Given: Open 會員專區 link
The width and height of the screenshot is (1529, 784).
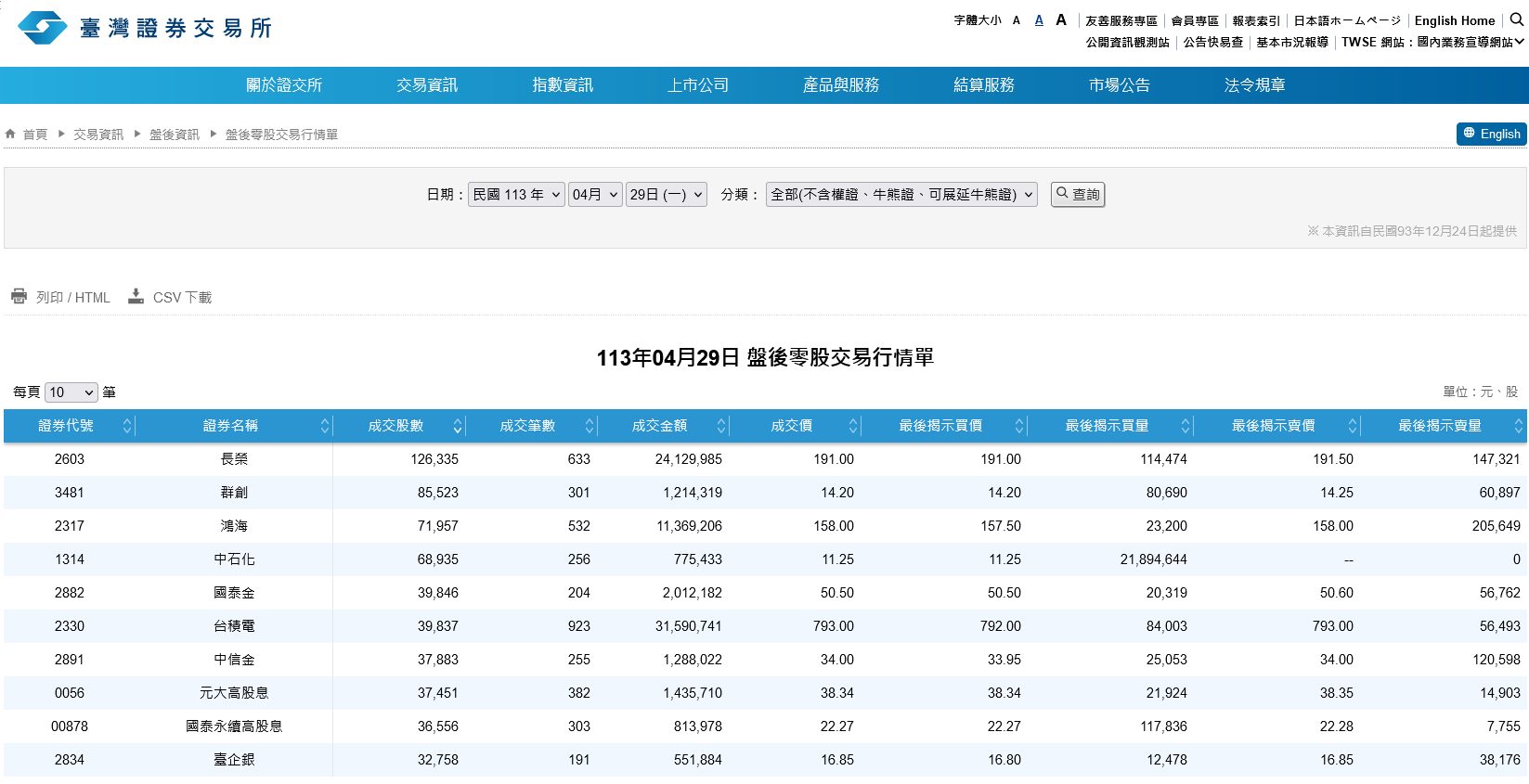Looking at the screenshot, I should click(x=1195, y=20).
